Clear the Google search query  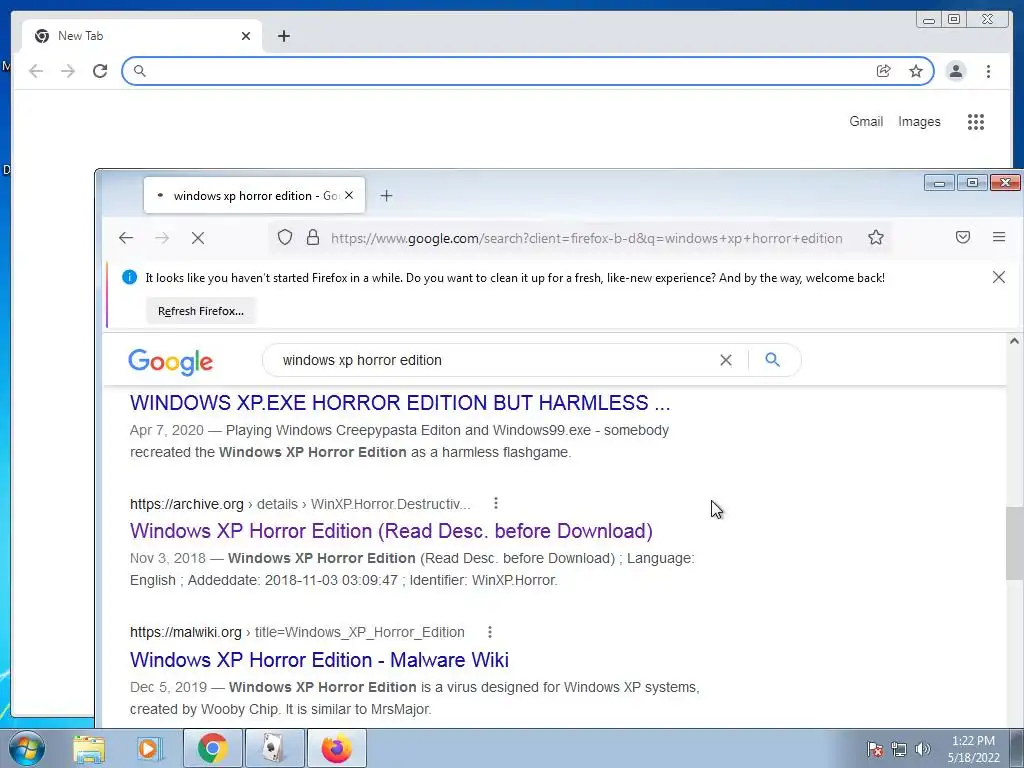click(726, 360)
